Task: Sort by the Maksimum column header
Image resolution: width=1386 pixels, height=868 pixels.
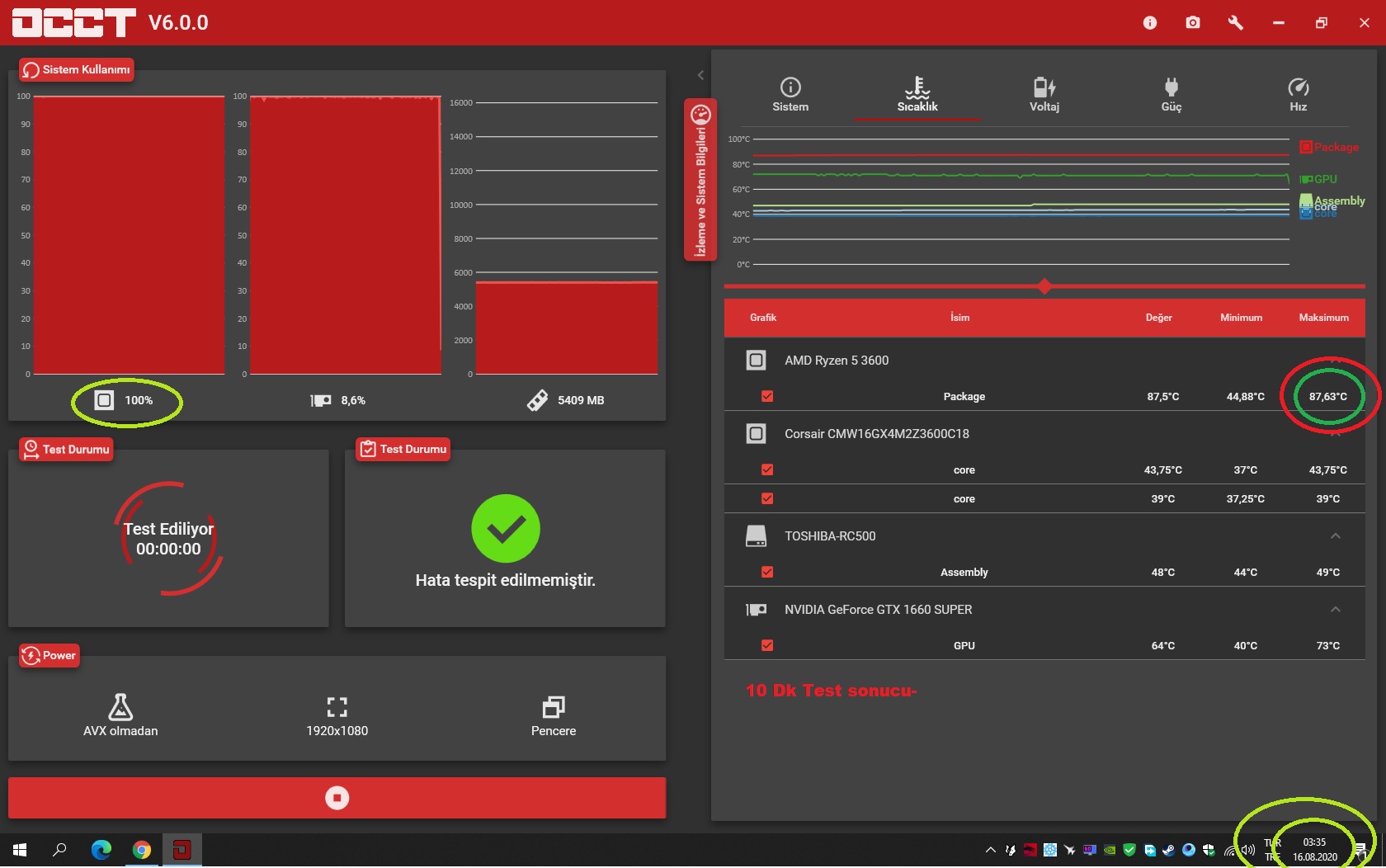Action: click(x=1323, y=318)
